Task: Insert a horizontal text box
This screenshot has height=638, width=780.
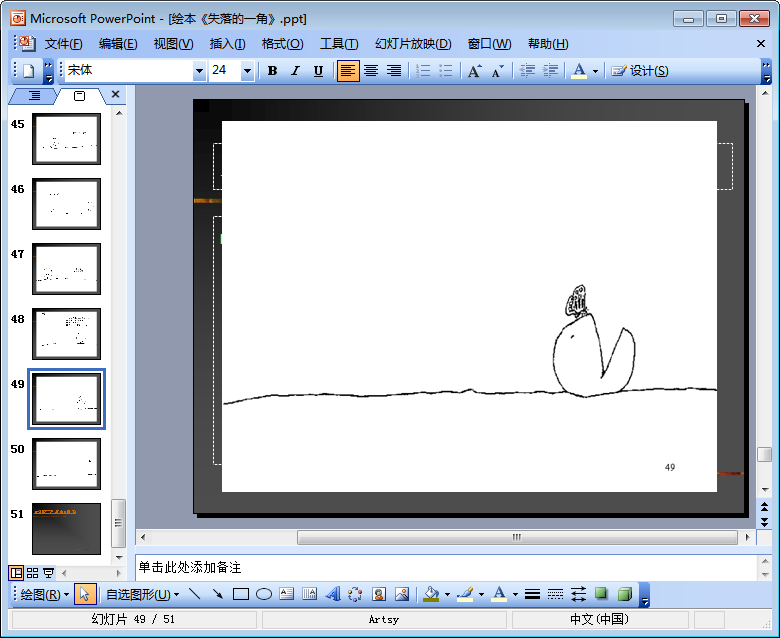Action: 287,594
